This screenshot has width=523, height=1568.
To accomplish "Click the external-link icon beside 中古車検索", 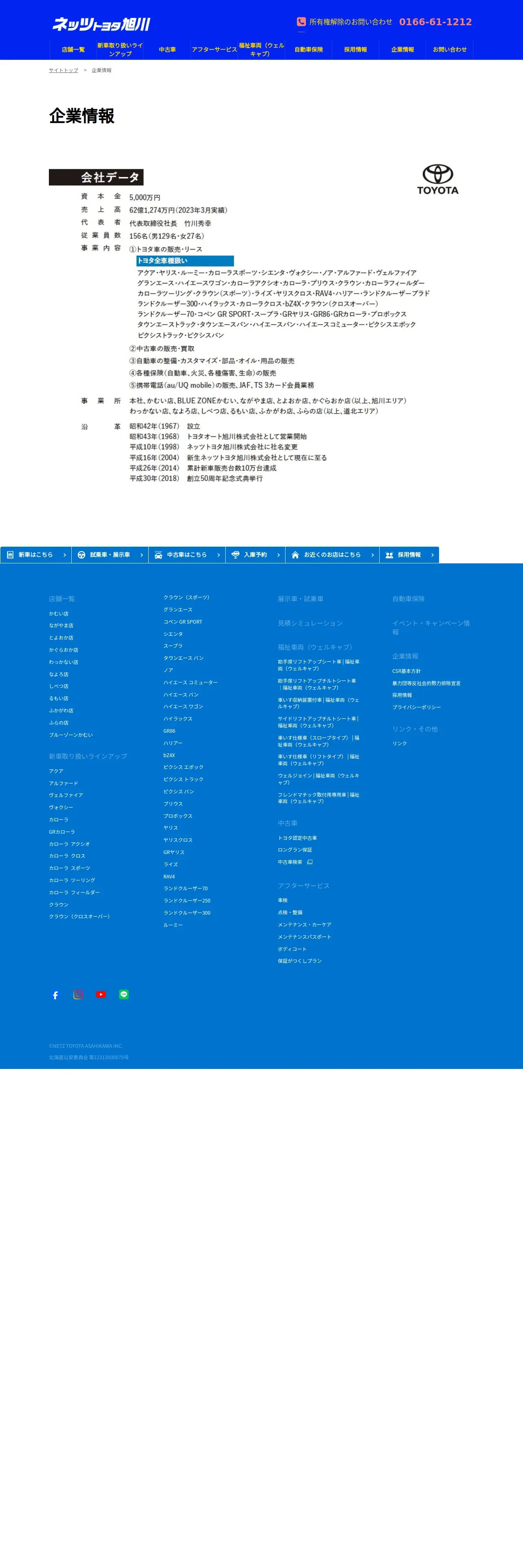I will click(x=310, y=862).
